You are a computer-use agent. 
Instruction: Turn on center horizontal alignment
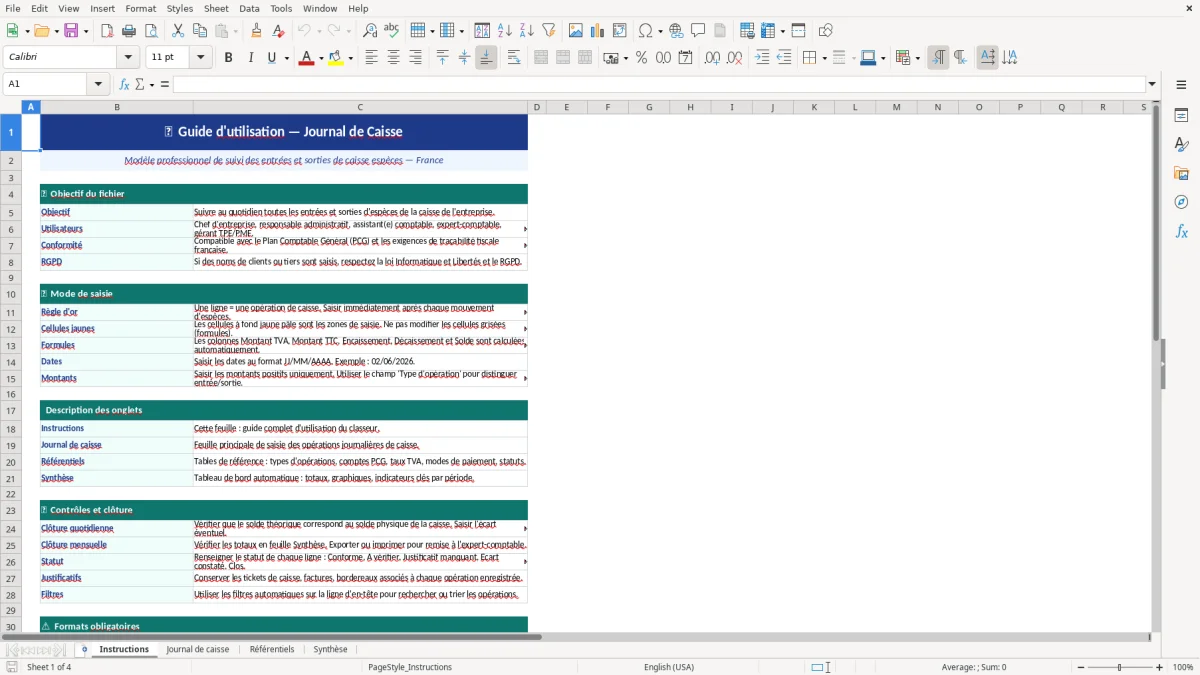point(393,58)
